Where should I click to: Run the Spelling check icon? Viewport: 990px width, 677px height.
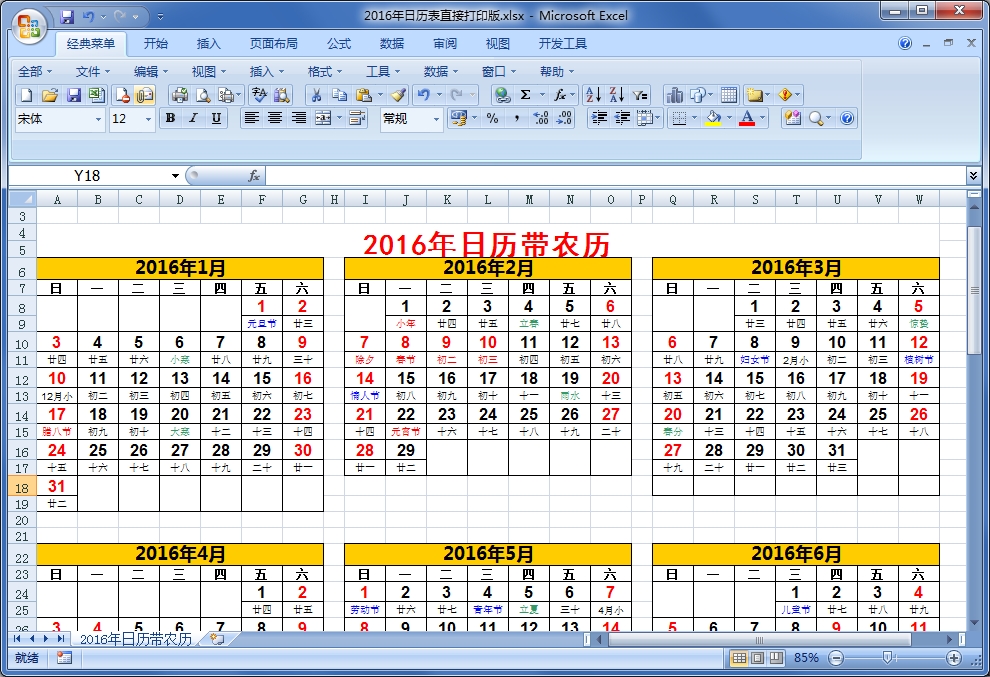point(259,94)
